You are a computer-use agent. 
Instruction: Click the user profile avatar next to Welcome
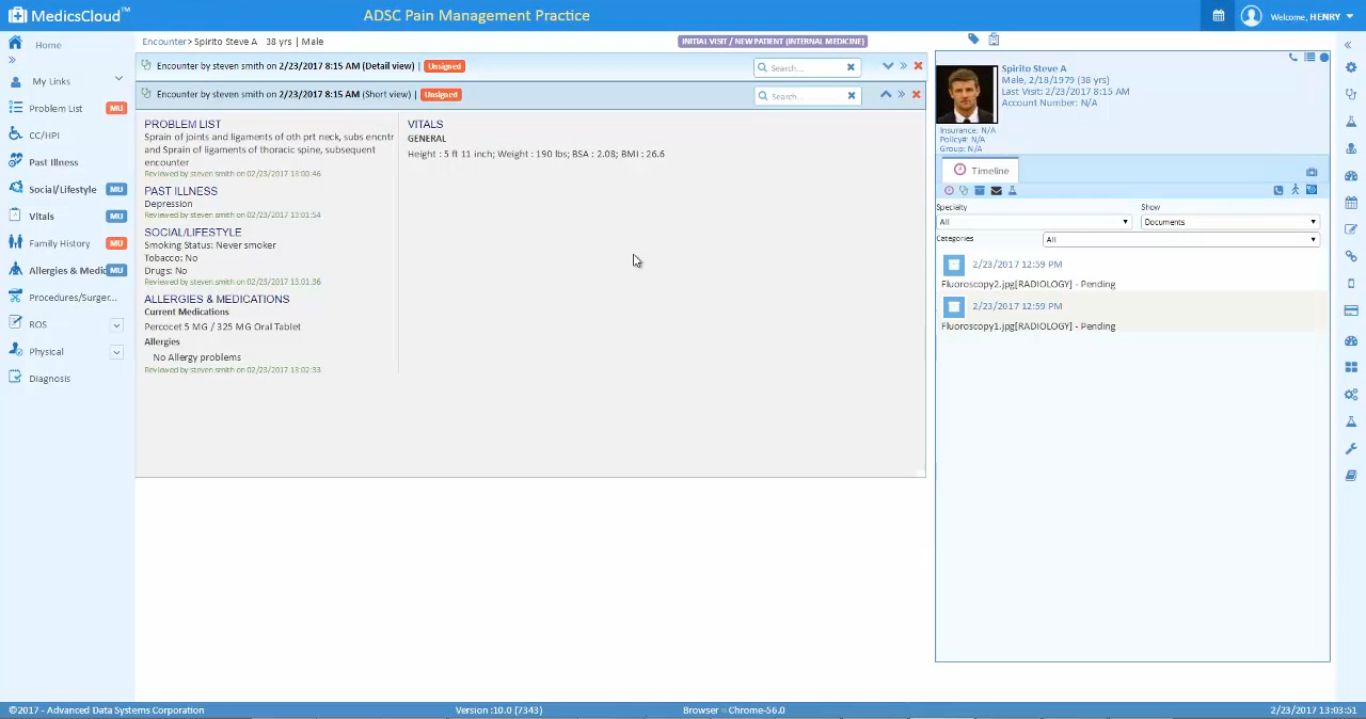(x=1251, y=16)
